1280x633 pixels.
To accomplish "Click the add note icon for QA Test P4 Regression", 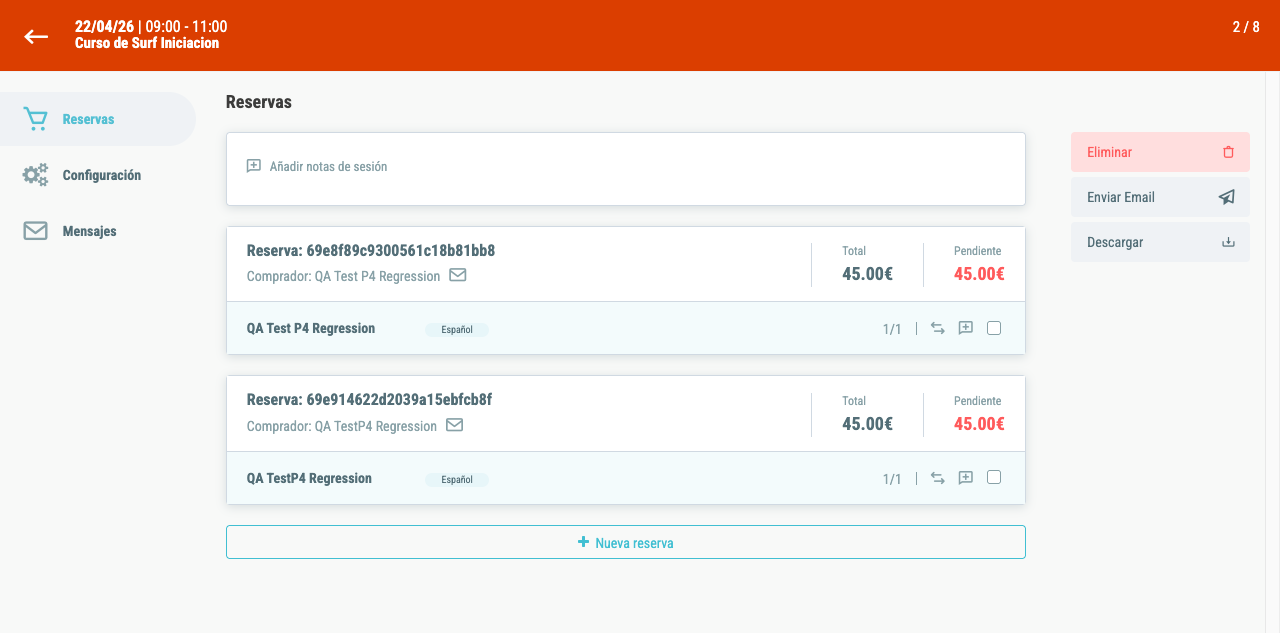I will (x=966, y=328).
